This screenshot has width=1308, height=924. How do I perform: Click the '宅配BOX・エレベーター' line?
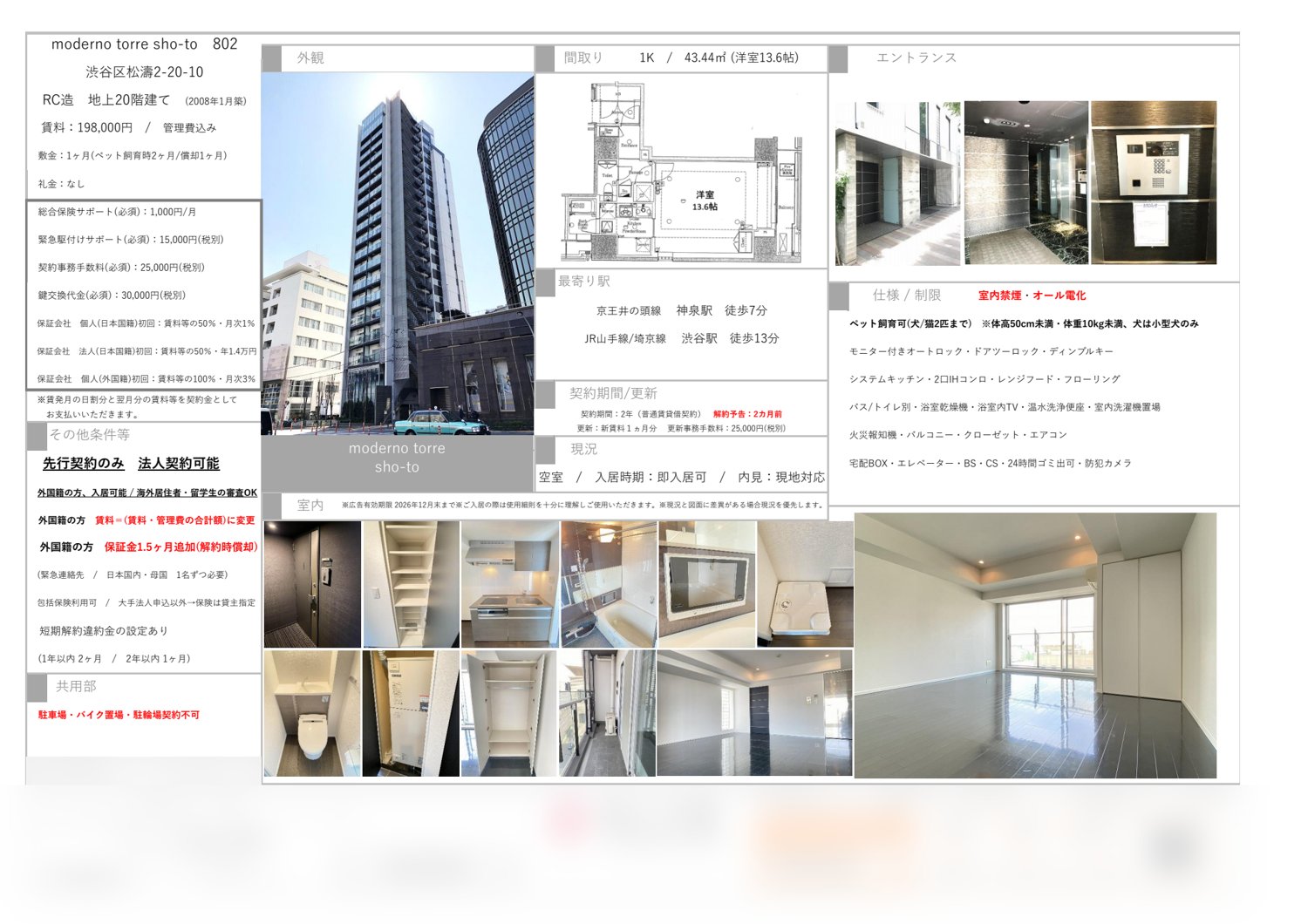tap(991, 464)
